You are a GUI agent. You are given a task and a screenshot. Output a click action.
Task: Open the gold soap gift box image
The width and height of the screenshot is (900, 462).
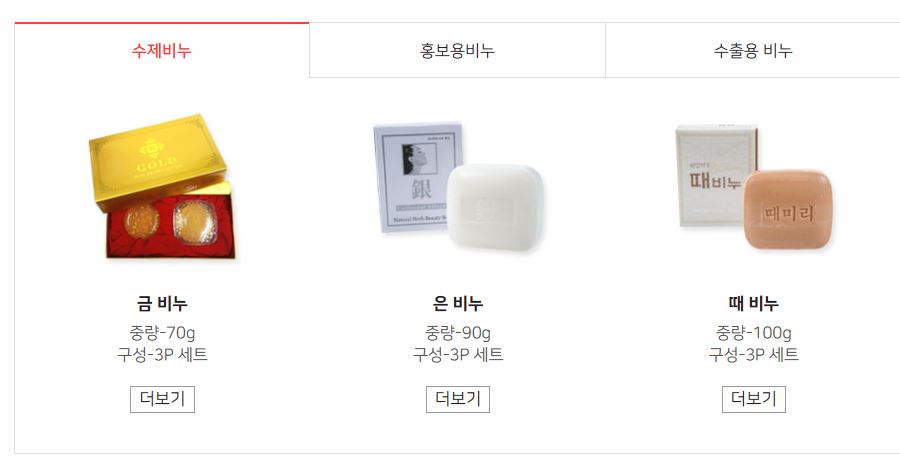pyautogui.click(x=162, y=187)
